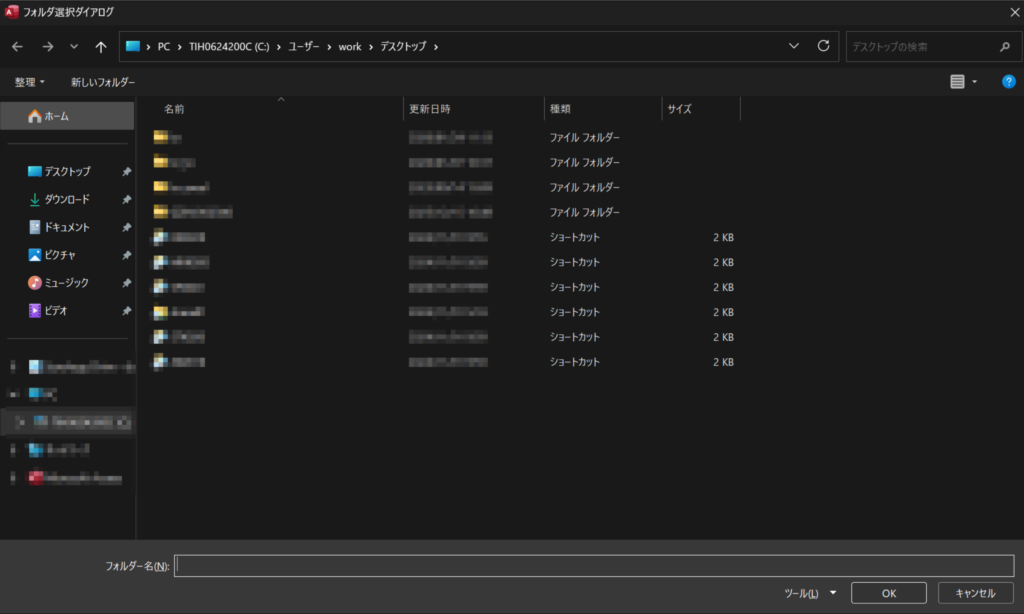
Task: Expand the address bar history dropdown
Action: click(x=794, y=46)
